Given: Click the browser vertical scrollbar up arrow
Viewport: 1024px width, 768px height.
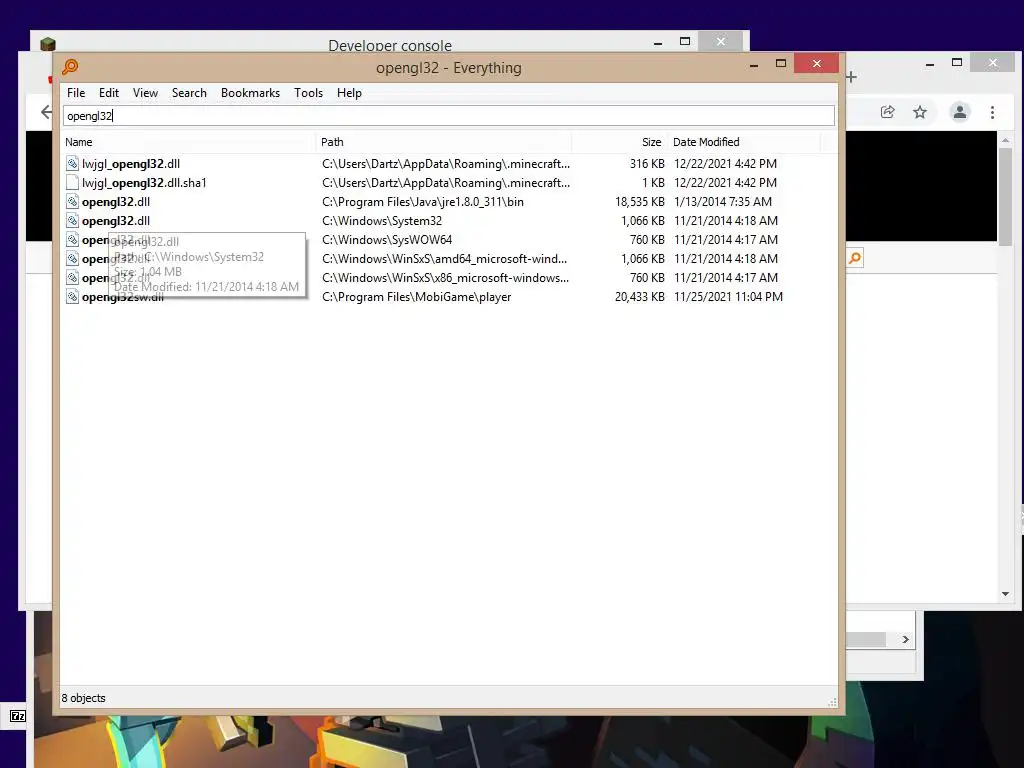Looking at the screenshot, I should point(1005,140).
